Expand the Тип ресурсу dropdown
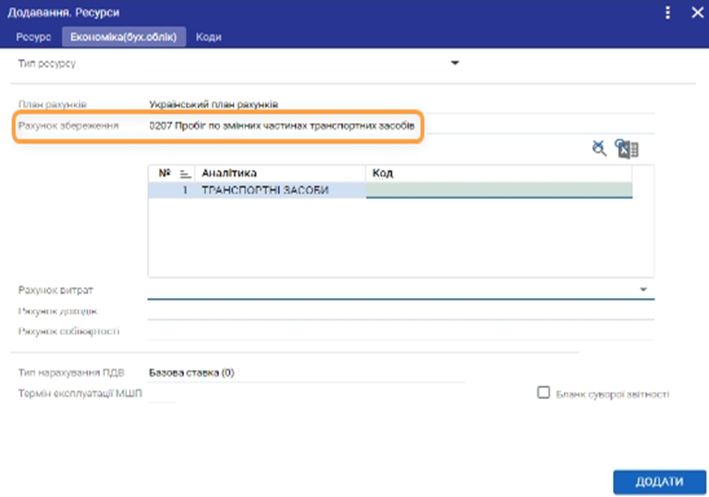Viewport: 709px width, 497px height. click(x=455, y=64)
